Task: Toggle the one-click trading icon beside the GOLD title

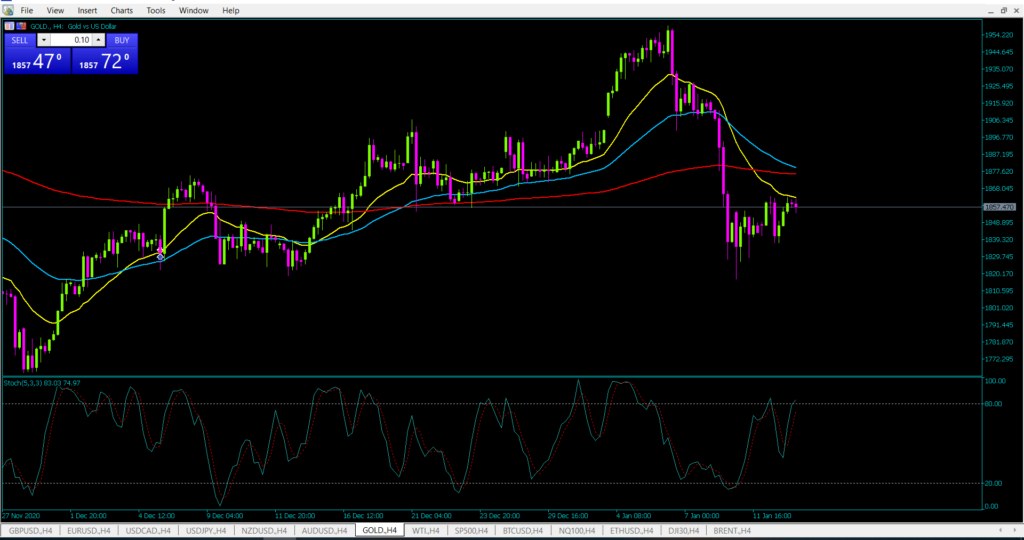Action: [x=8, y=25]
